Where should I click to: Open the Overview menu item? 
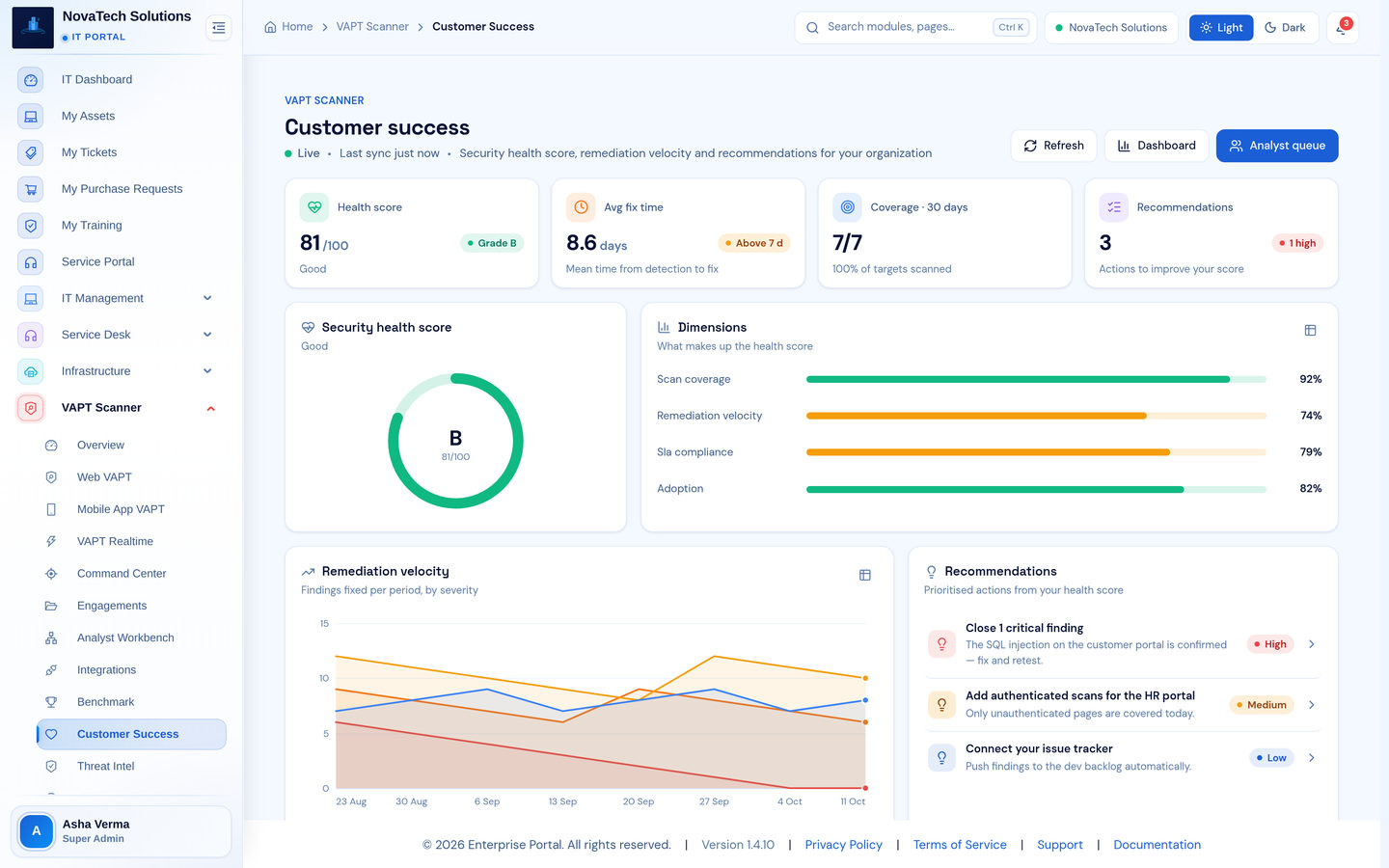(x=131, y=446)
